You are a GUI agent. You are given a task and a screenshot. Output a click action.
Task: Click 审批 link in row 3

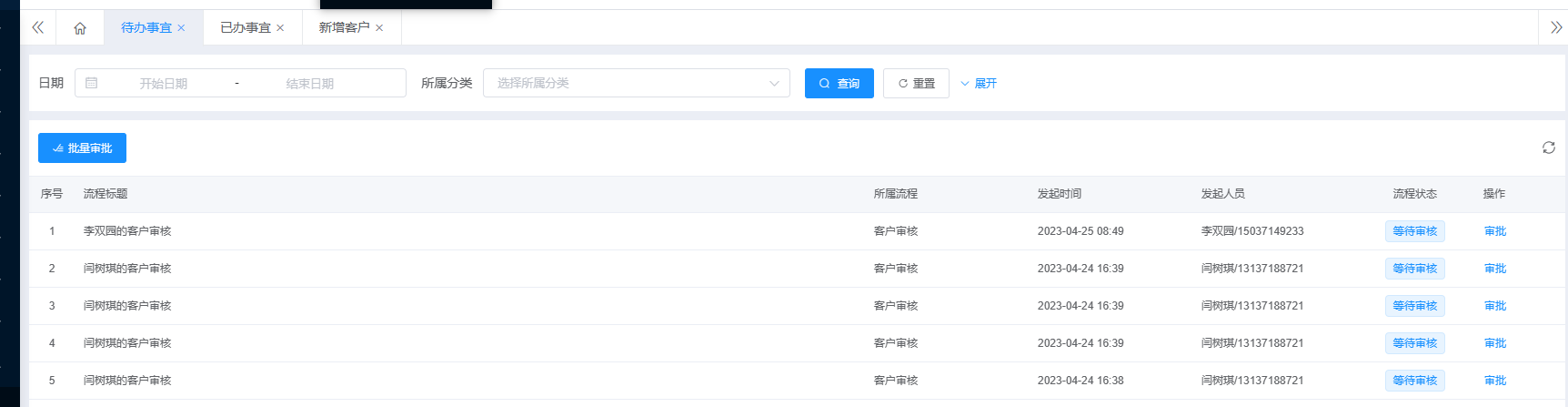[x=1494, y=306]
